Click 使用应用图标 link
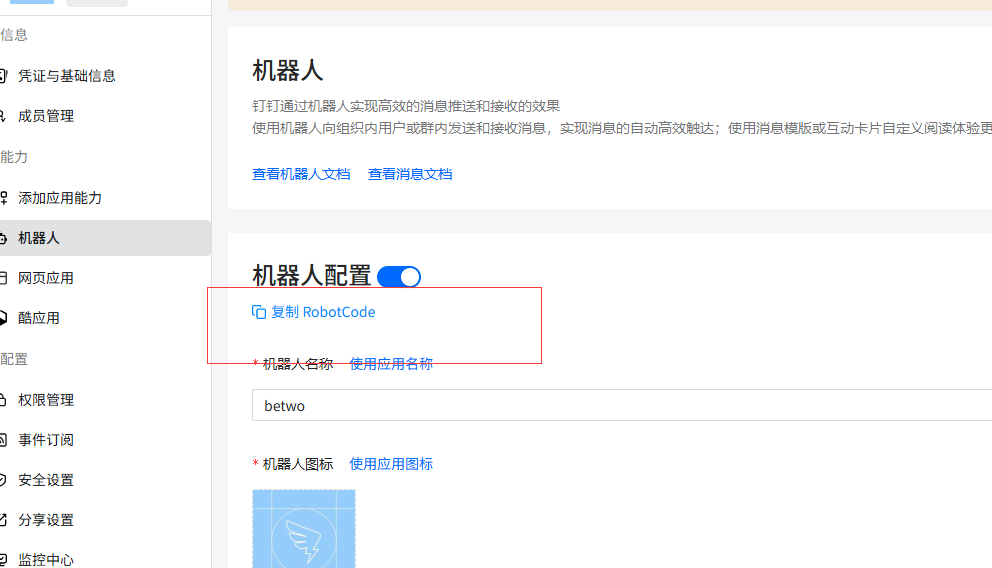The width and height of the screenshot is (992, 568). [391, 464]
